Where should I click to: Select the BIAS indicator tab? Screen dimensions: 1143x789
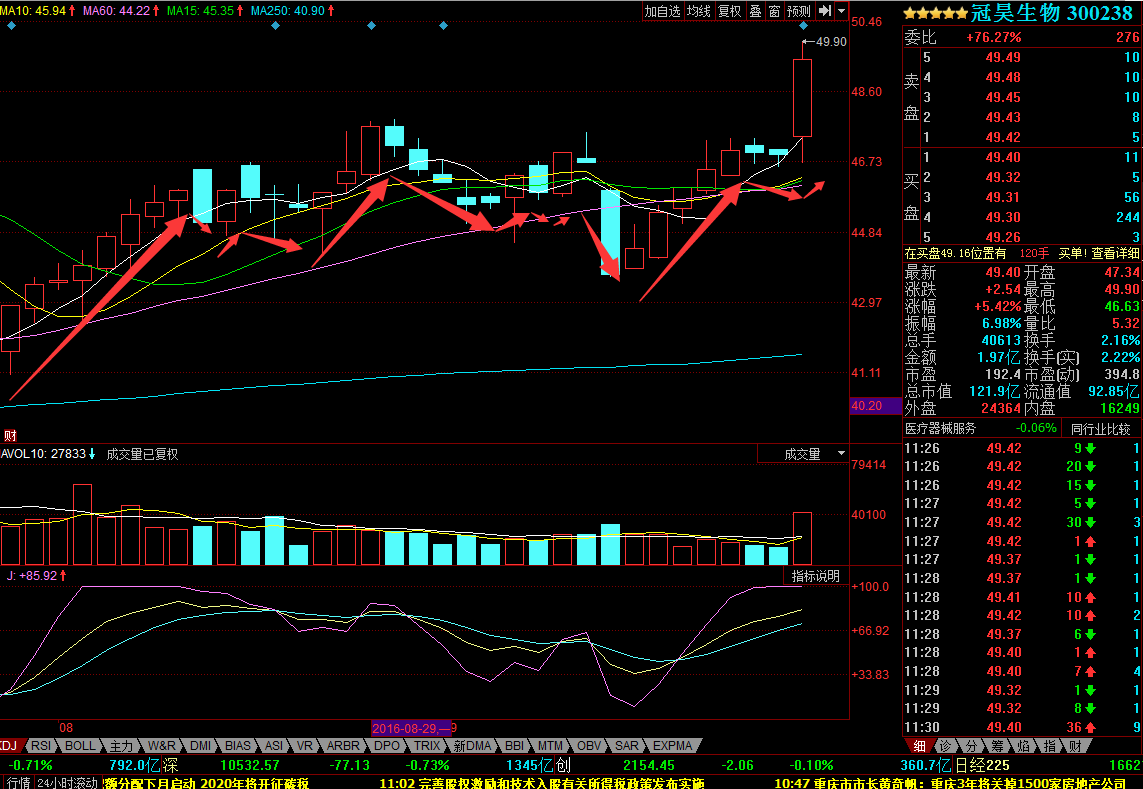238,745
